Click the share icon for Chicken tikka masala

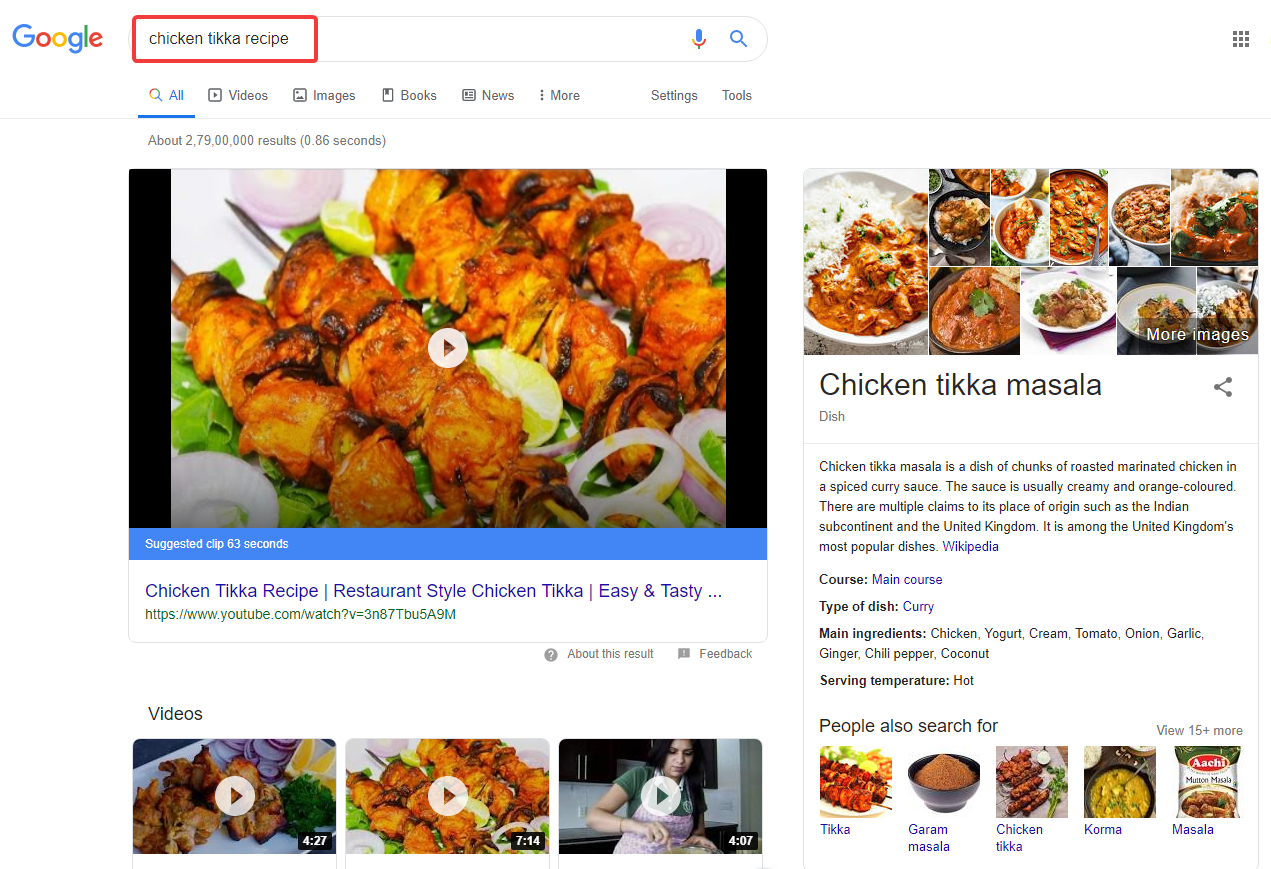coord(1222,388)
